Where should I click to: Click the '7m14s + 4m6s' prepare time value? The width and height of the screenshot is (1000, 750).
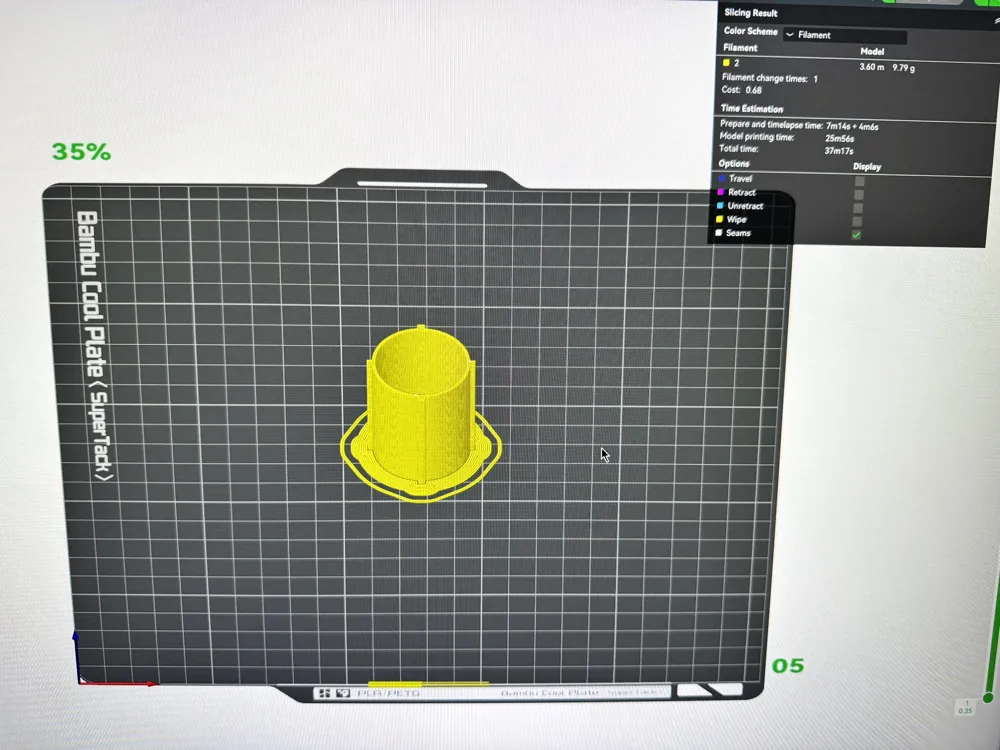(x=852, y=126)
